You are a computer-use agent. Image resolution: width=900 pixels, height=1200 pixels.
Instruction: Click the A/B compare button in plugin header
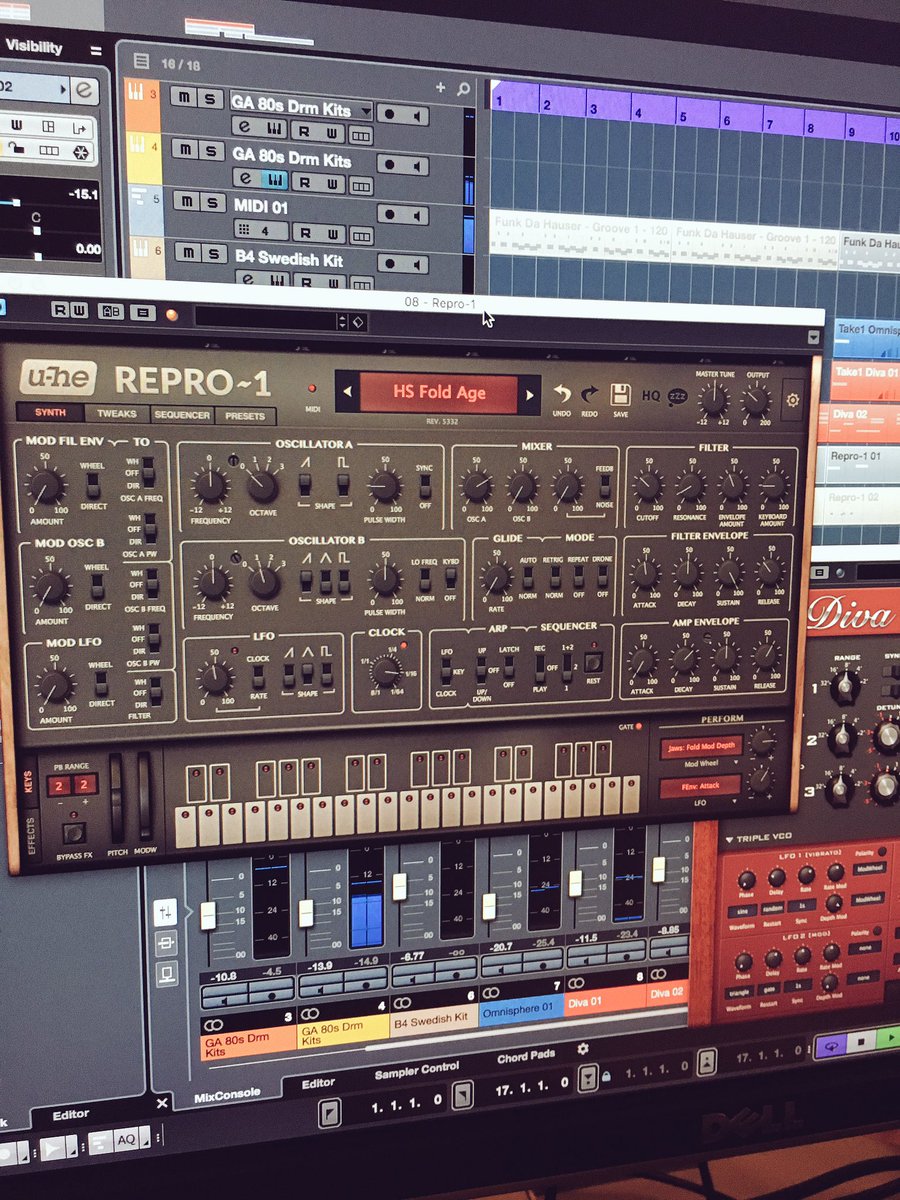tap(112, 311)
